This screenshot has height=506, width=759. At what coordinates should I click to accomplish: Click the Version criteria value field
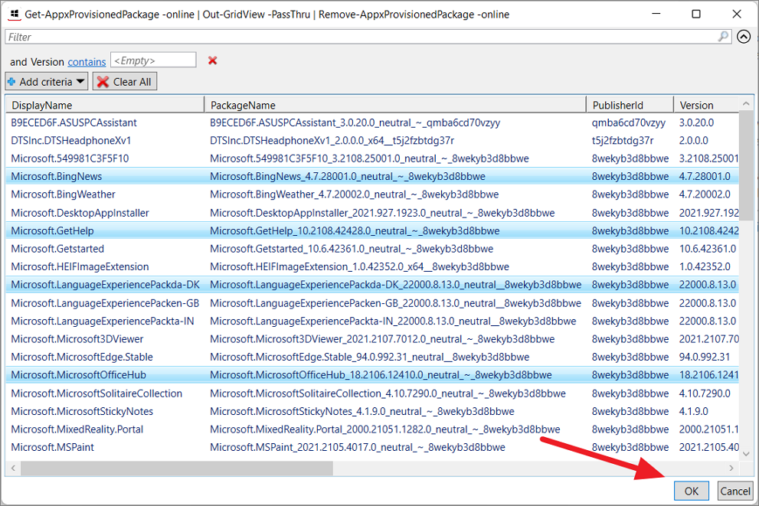click(153, 61)
